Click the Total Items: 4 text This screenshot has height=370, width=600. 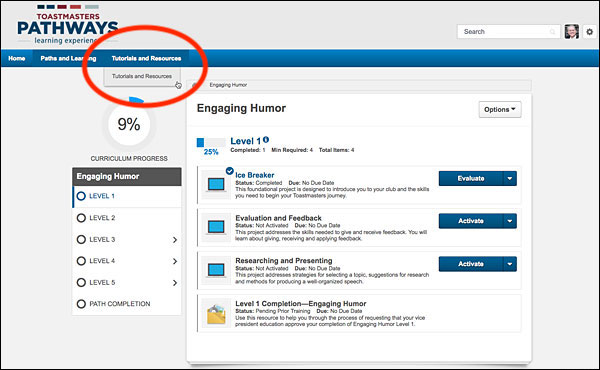(x=336, y=150)
